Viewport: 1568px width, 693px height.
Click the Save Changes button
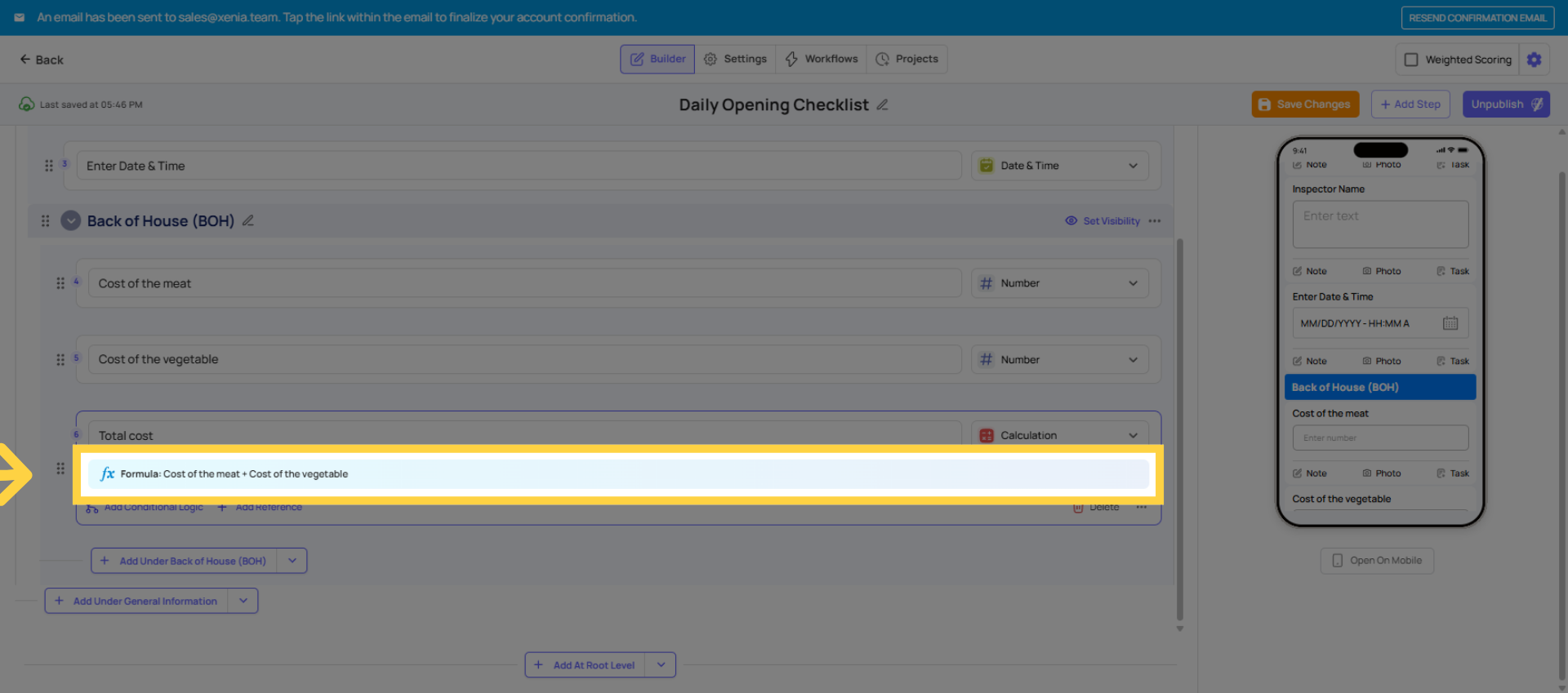(x=1305, y=104)
